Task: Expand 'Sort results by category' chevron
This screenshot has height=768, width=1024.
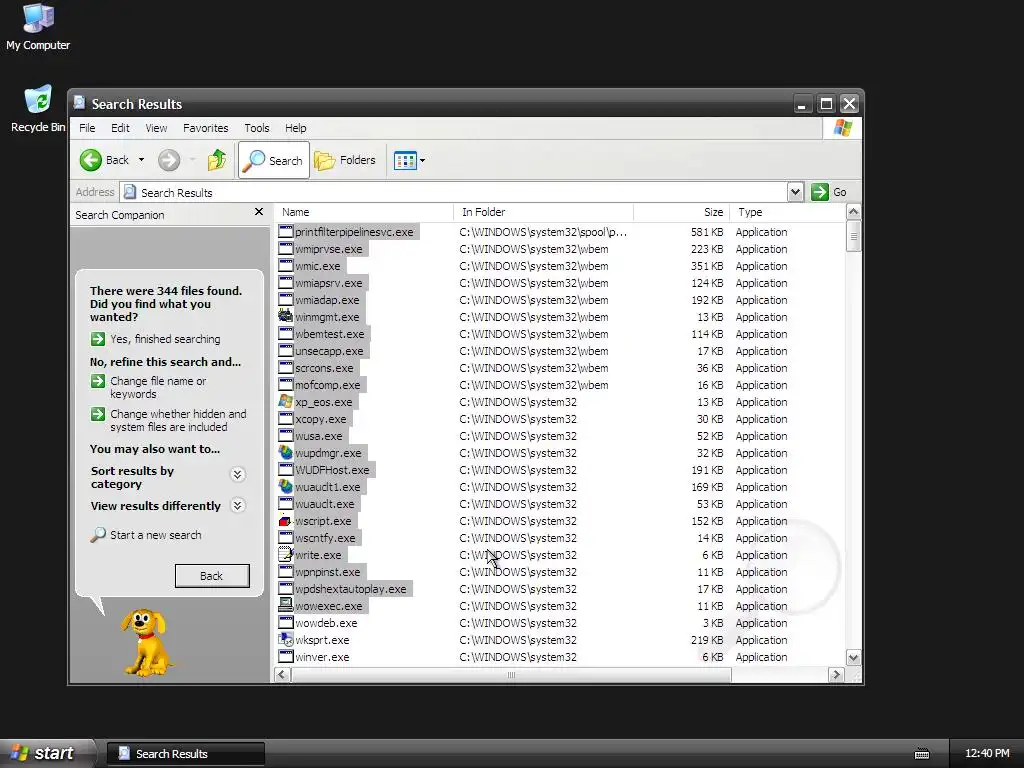Action: [238, 475]
